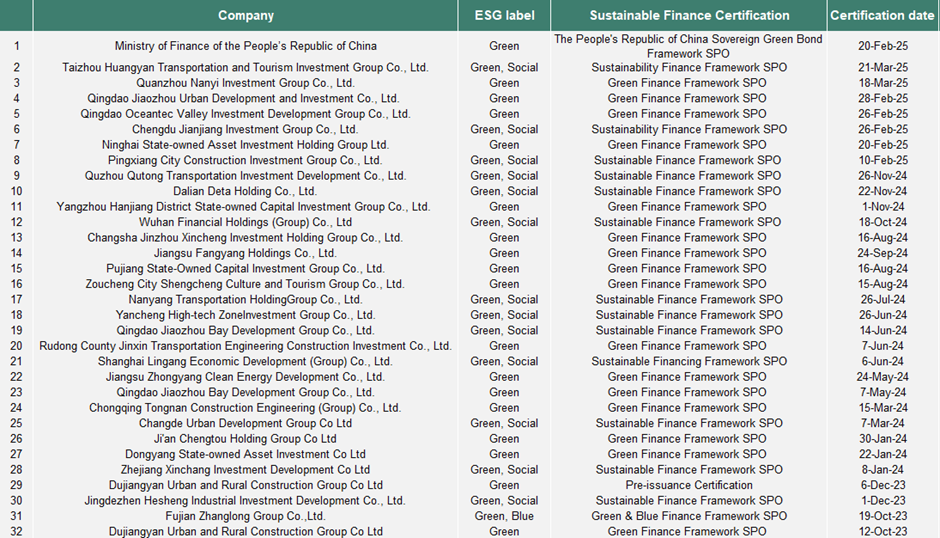Select Pingxiang City Construction Investment cell
The image size is (940, 538).
click(x=245, y=161)
